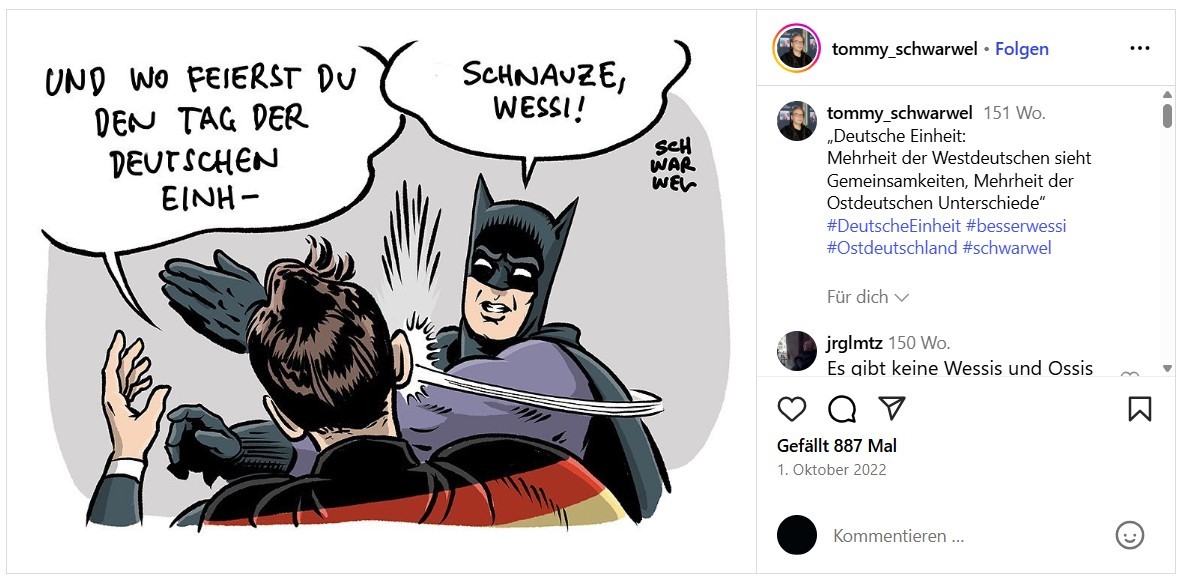This screenshot has height=579, width=1183.
Task: Open more options three-dot menu
Action: coord(1140,48)
